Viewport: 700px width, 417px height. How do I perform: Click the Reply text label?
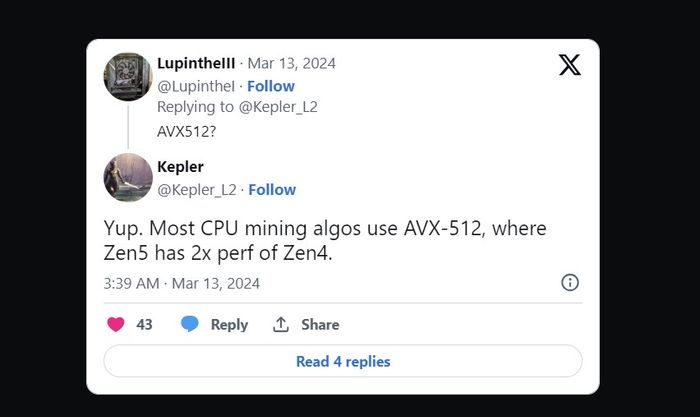(229, 324)
